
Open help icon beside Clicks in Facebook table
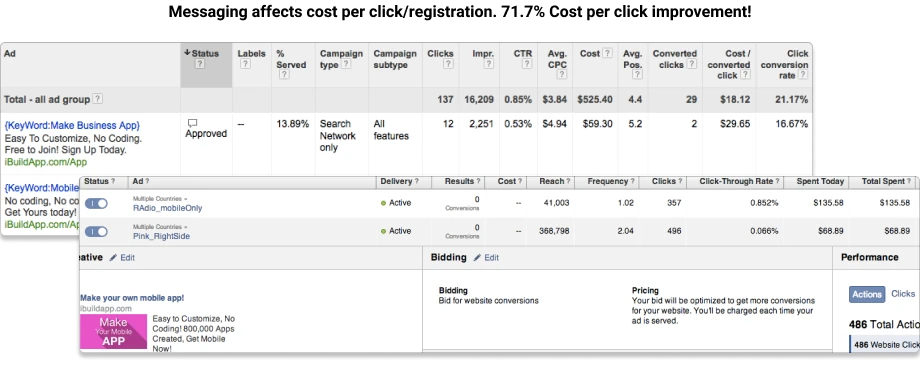click(681, 182)
